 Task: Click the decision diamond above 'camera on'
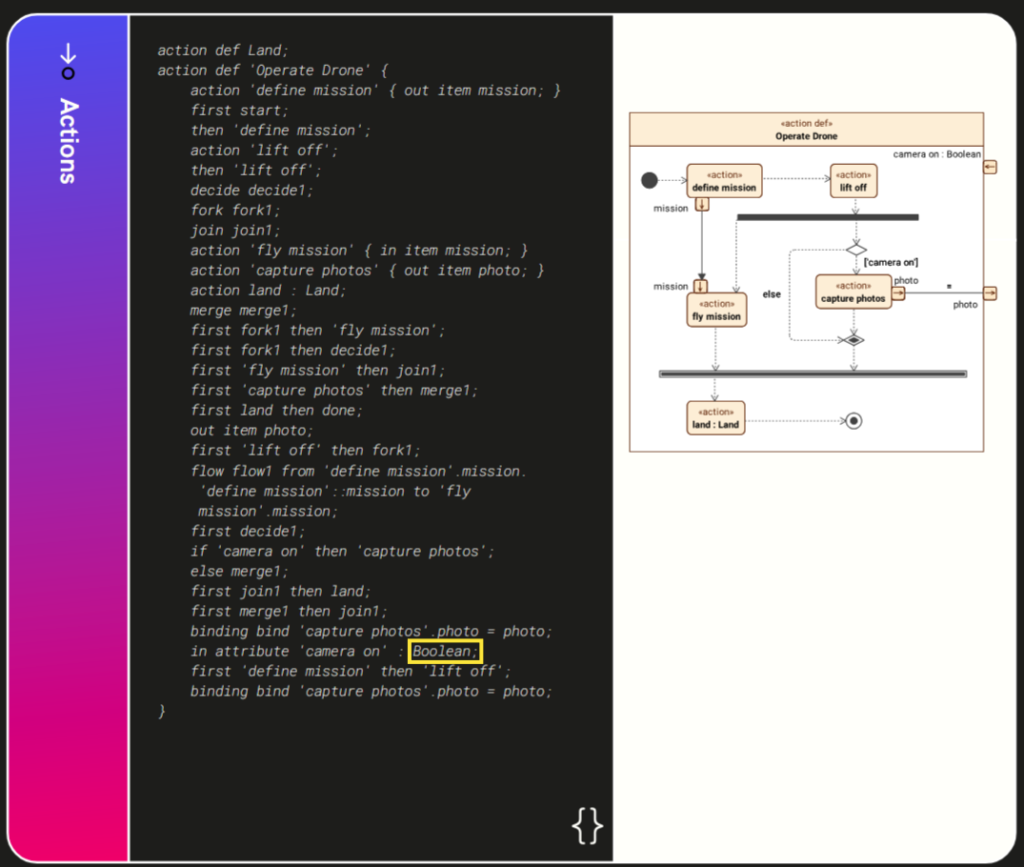pyautogui.click(x=855, y=249)
